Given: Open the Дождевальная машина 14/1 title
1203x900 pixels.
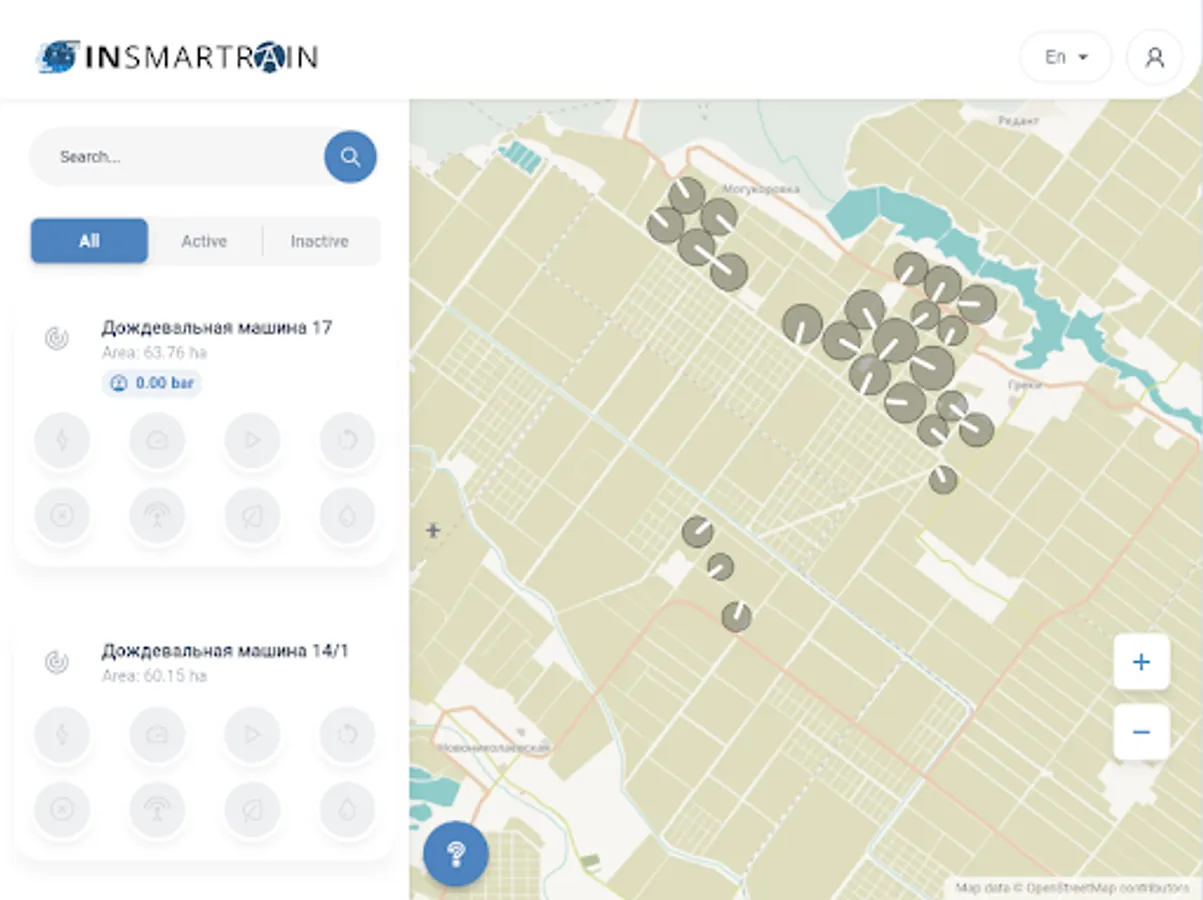Looking at the screenshot, I should point(225,651).
